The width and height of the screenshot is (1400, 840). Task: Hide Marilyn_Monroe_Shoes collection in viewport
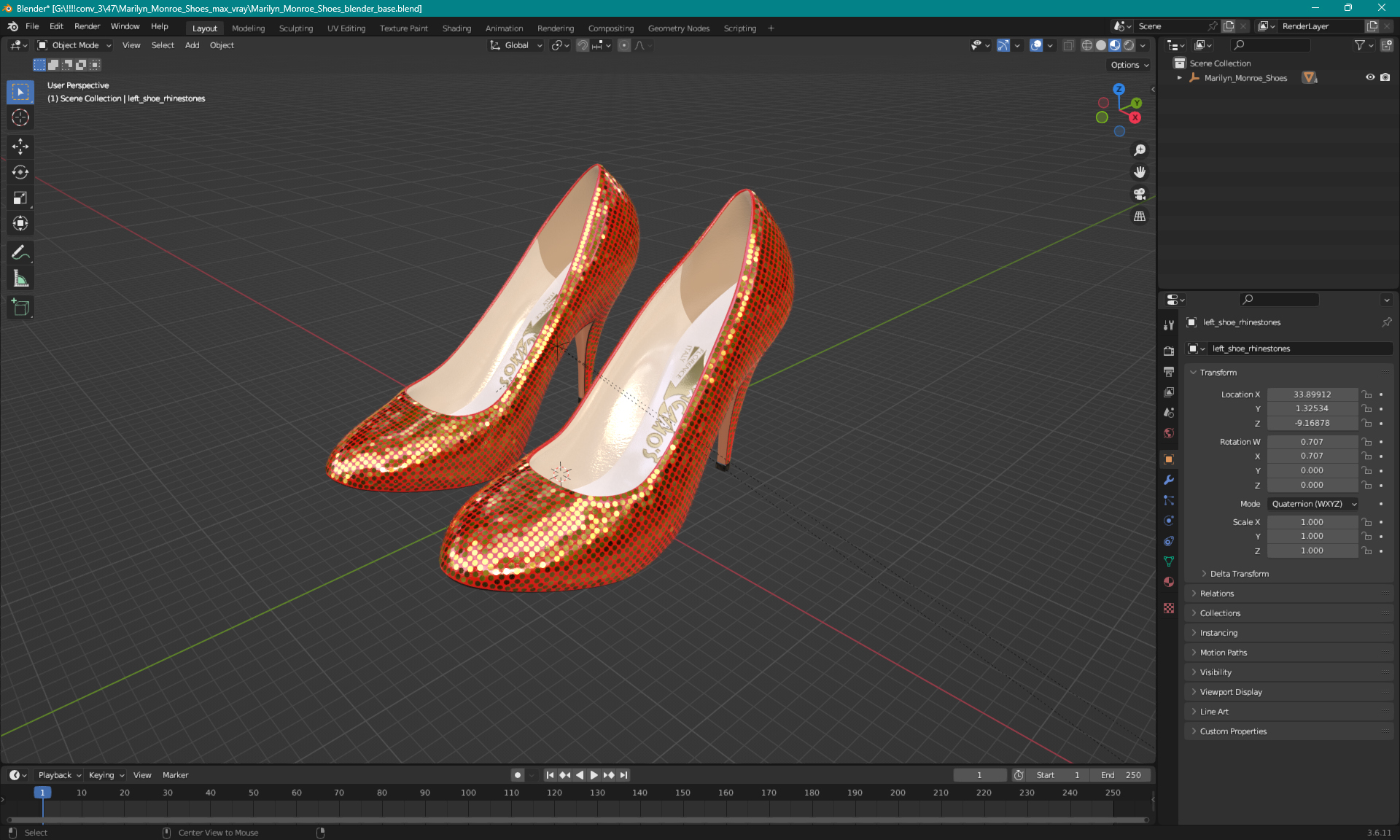pos(1370,77)
